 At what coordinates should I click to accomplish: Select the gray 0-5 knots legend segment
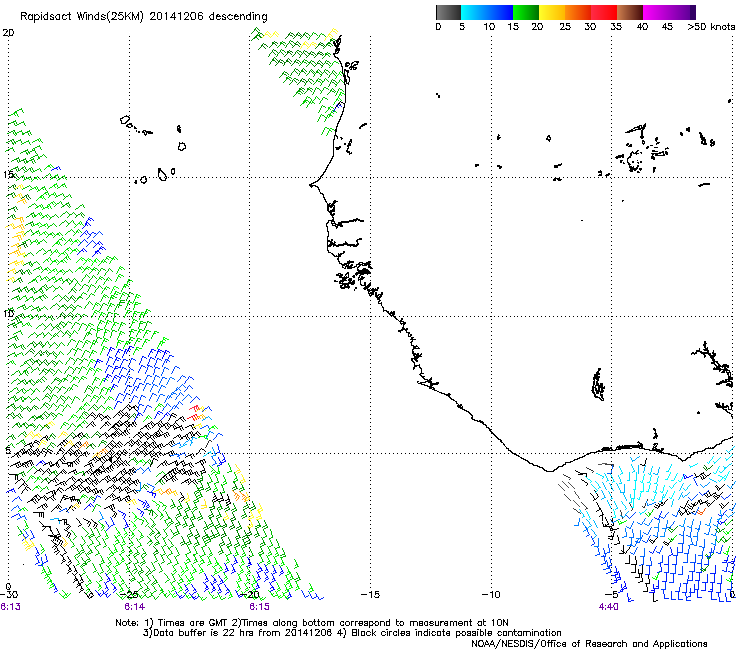pyautogui.click(x=448, y=12)
